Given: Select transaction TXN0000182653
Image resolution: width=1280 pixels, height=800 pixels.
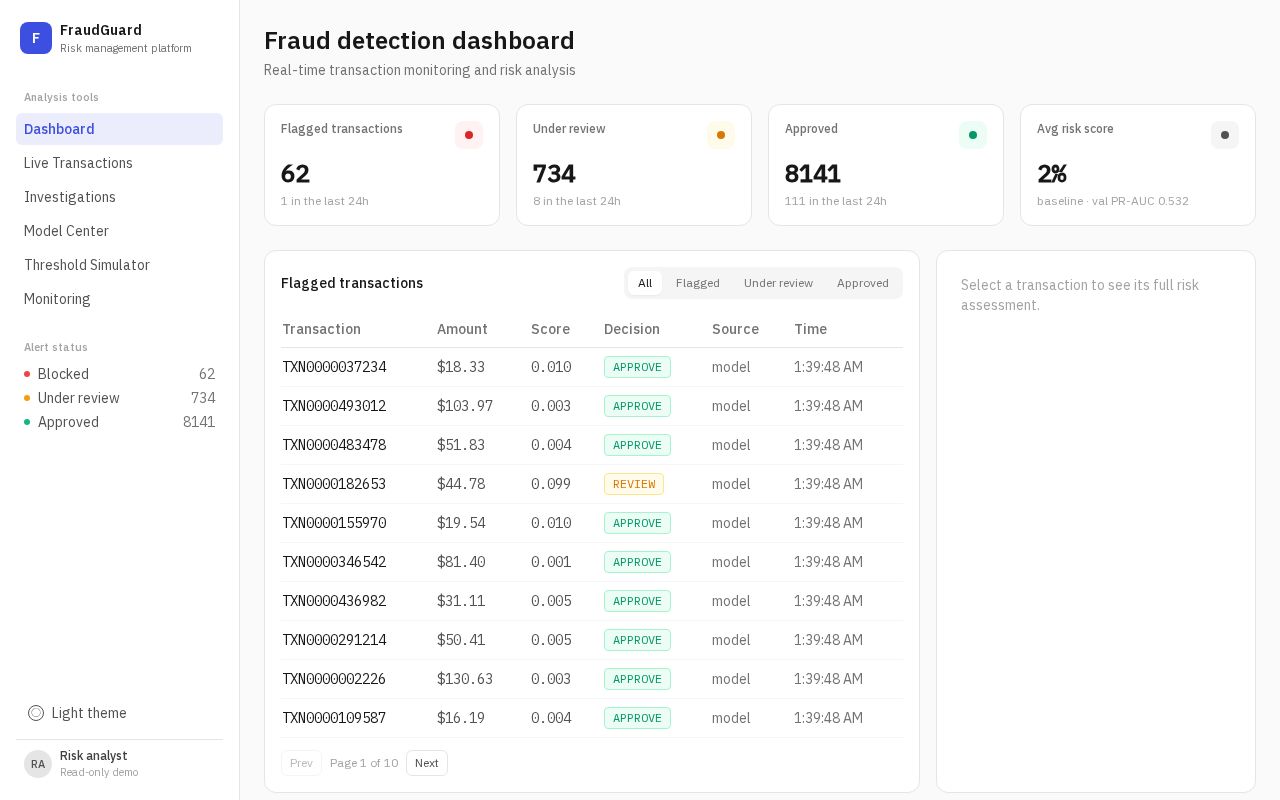Looking at the screenshot, I should [x=592, y=484].
